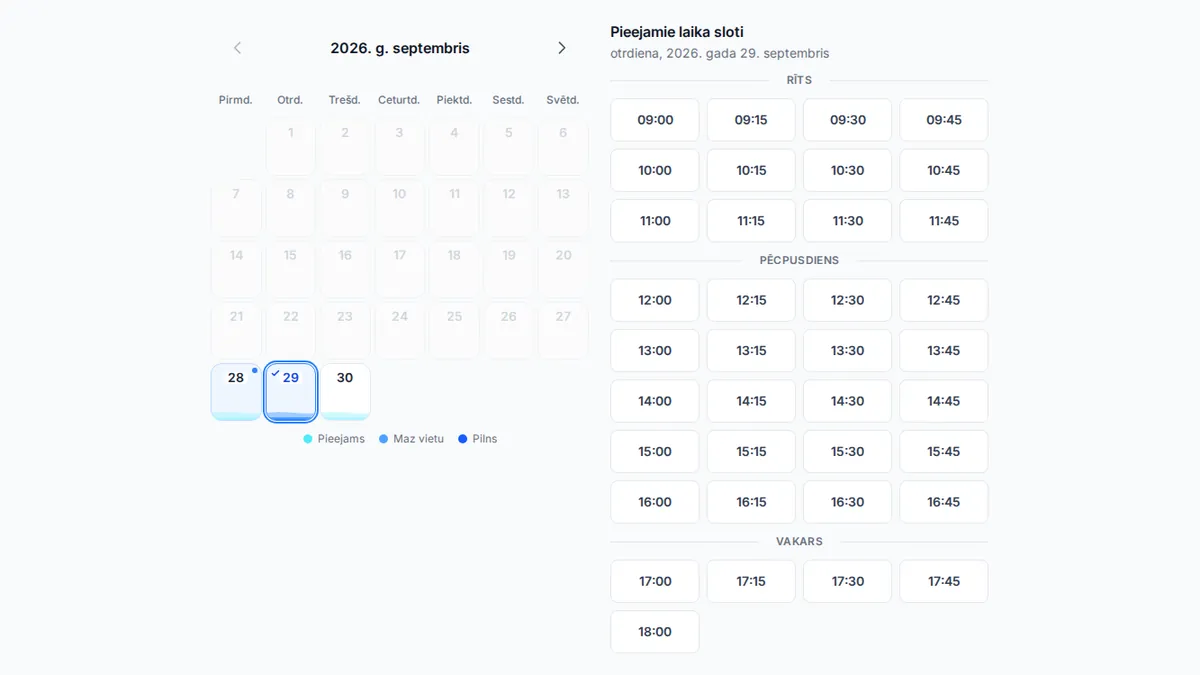Viewport: 1200px width, 675px height.
Task: Pick the 11:15 time slot
Action: coord(751,221)
